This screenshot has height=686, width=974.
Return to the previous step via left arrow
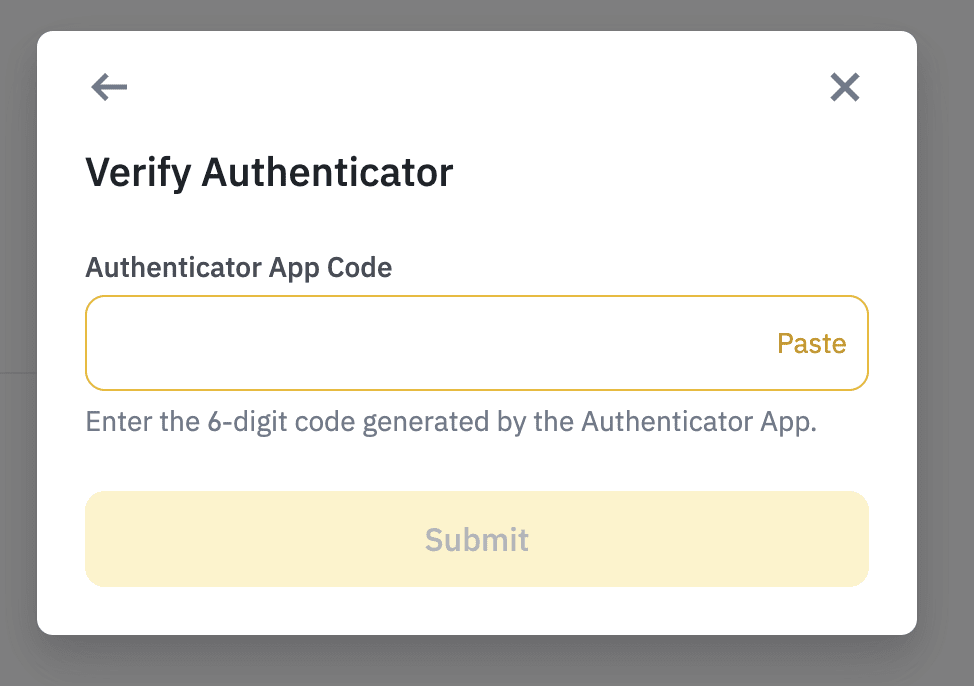(109, 88)
